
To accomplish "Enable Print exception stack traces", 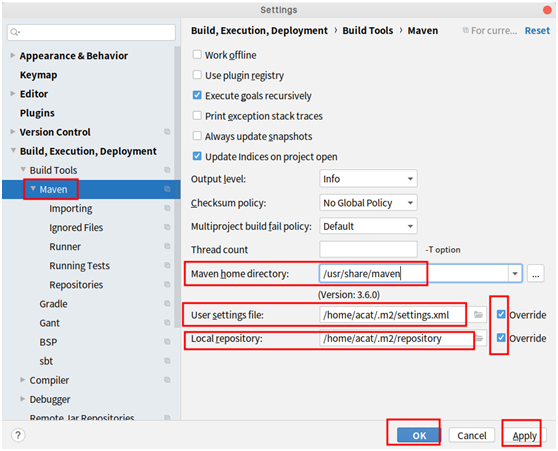I will (x=197, y=115).
